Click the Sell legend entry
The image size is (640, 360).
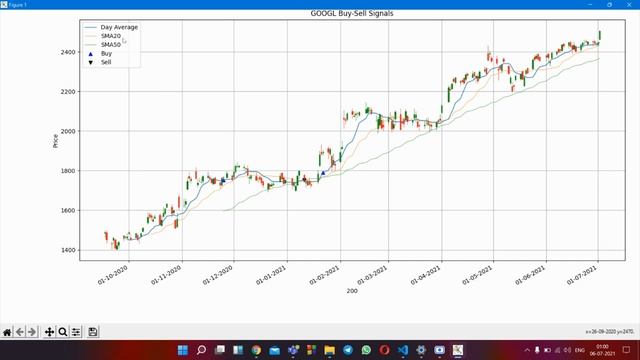[106, 62]
